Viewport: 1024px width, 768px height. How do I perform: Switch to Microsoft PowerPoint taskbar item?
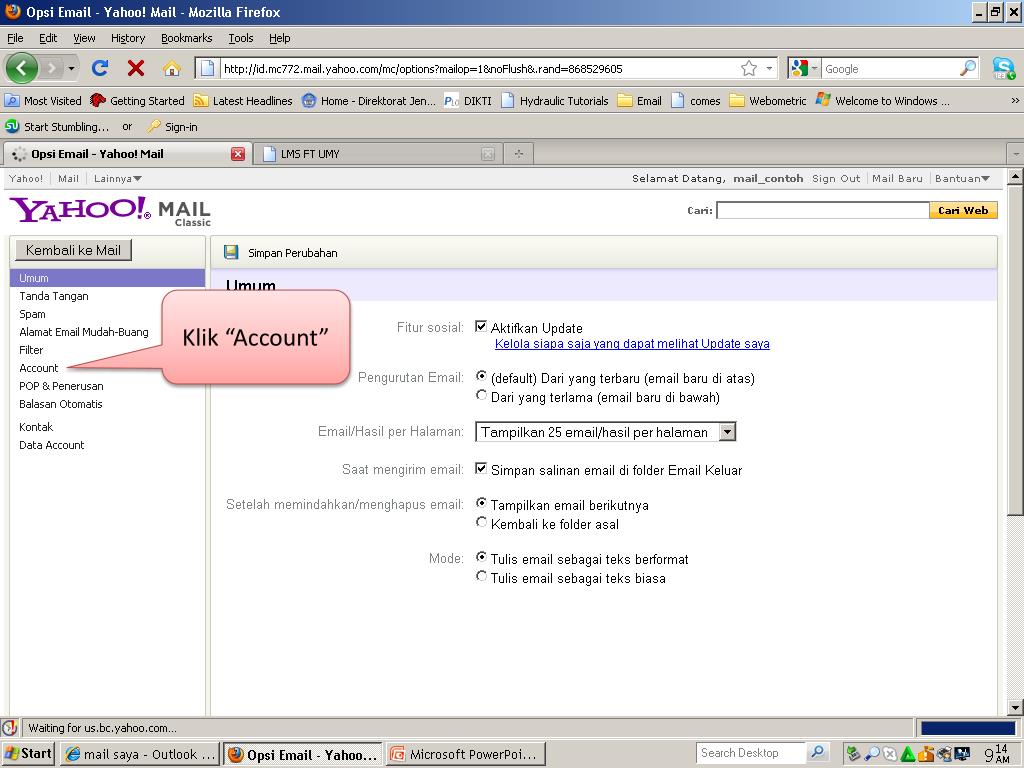(x=466, y=754)
